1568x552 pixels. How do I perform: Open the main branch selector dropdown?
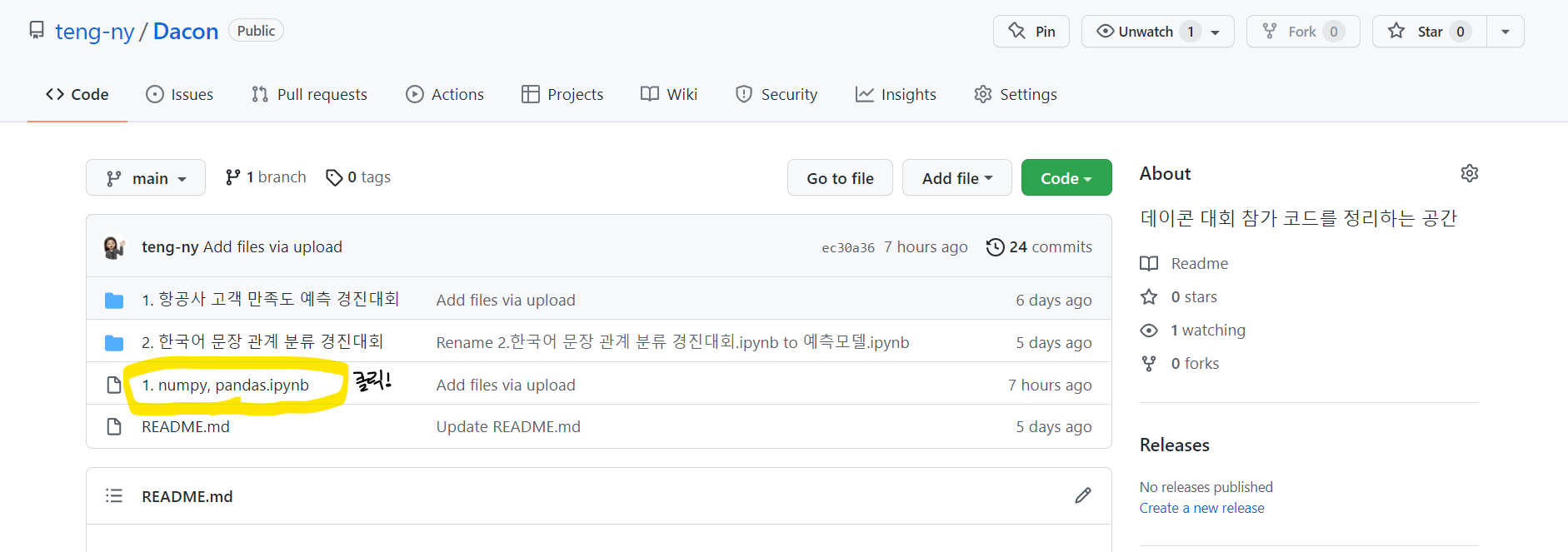coord(146,178)
